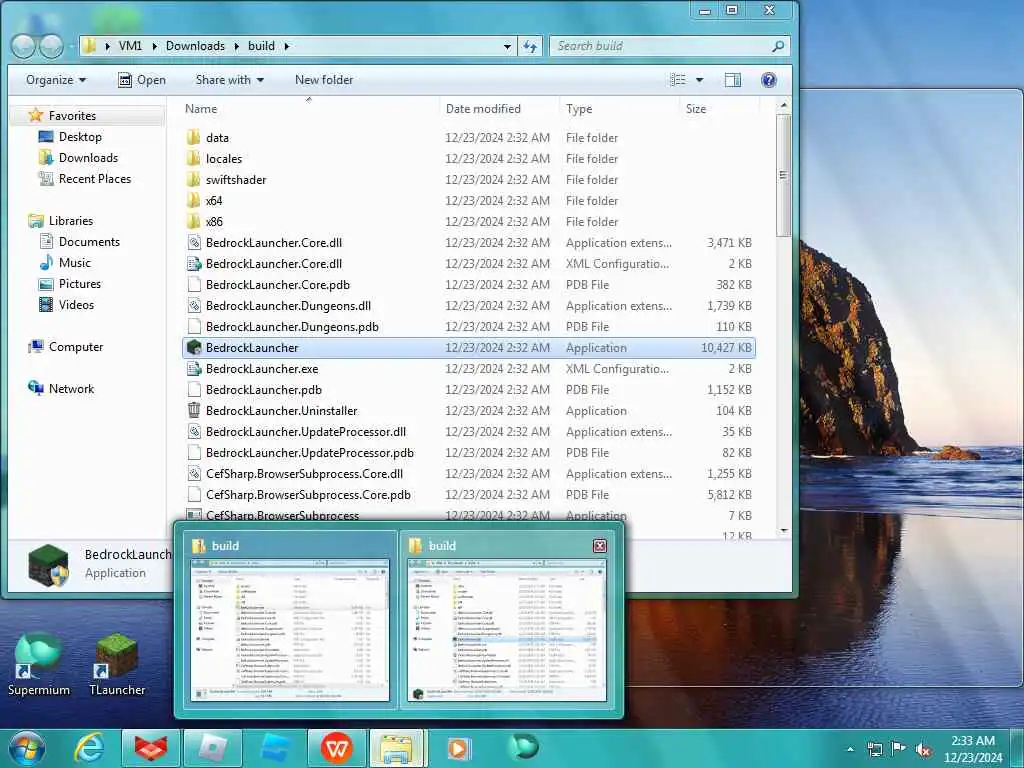Open TLauncher desktop shortcut

(x=117, y=665)
